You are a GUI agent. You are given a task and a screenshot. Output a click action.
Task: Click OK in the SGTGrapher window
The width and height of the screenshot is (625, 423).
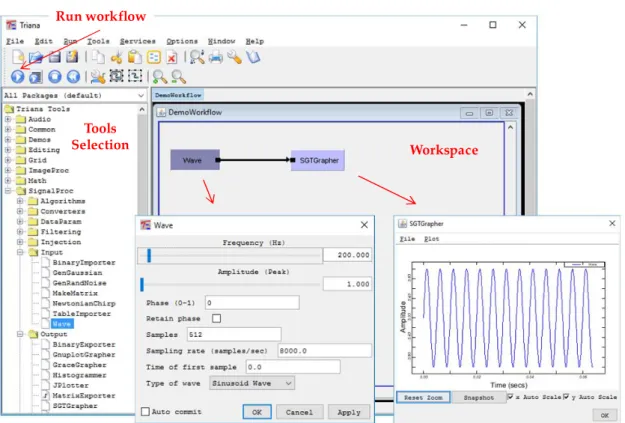coord(605,415)
